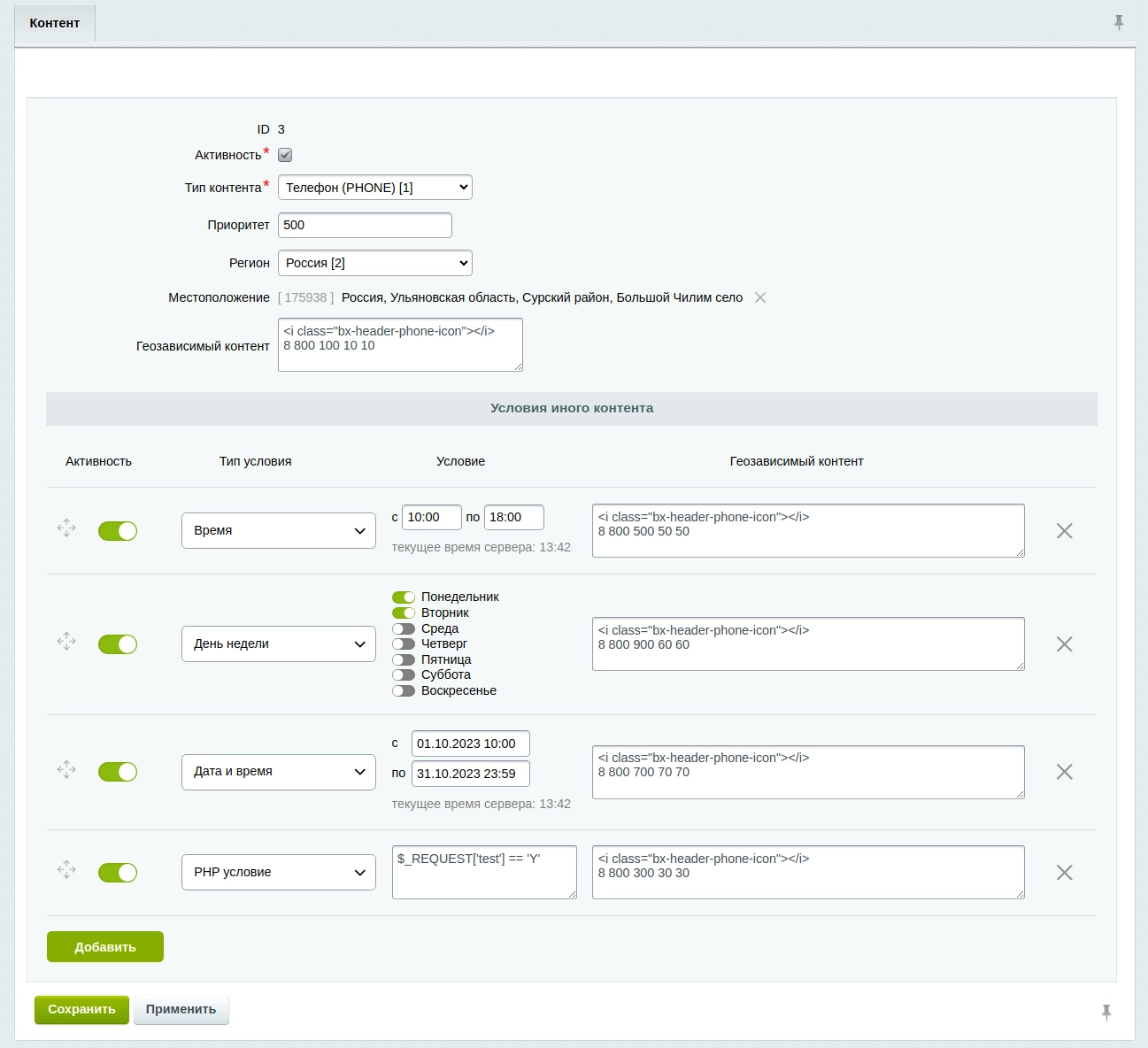1148x1048 pixels.
Task: Click the Добавить button to add a condition
Action: (105, 947)
